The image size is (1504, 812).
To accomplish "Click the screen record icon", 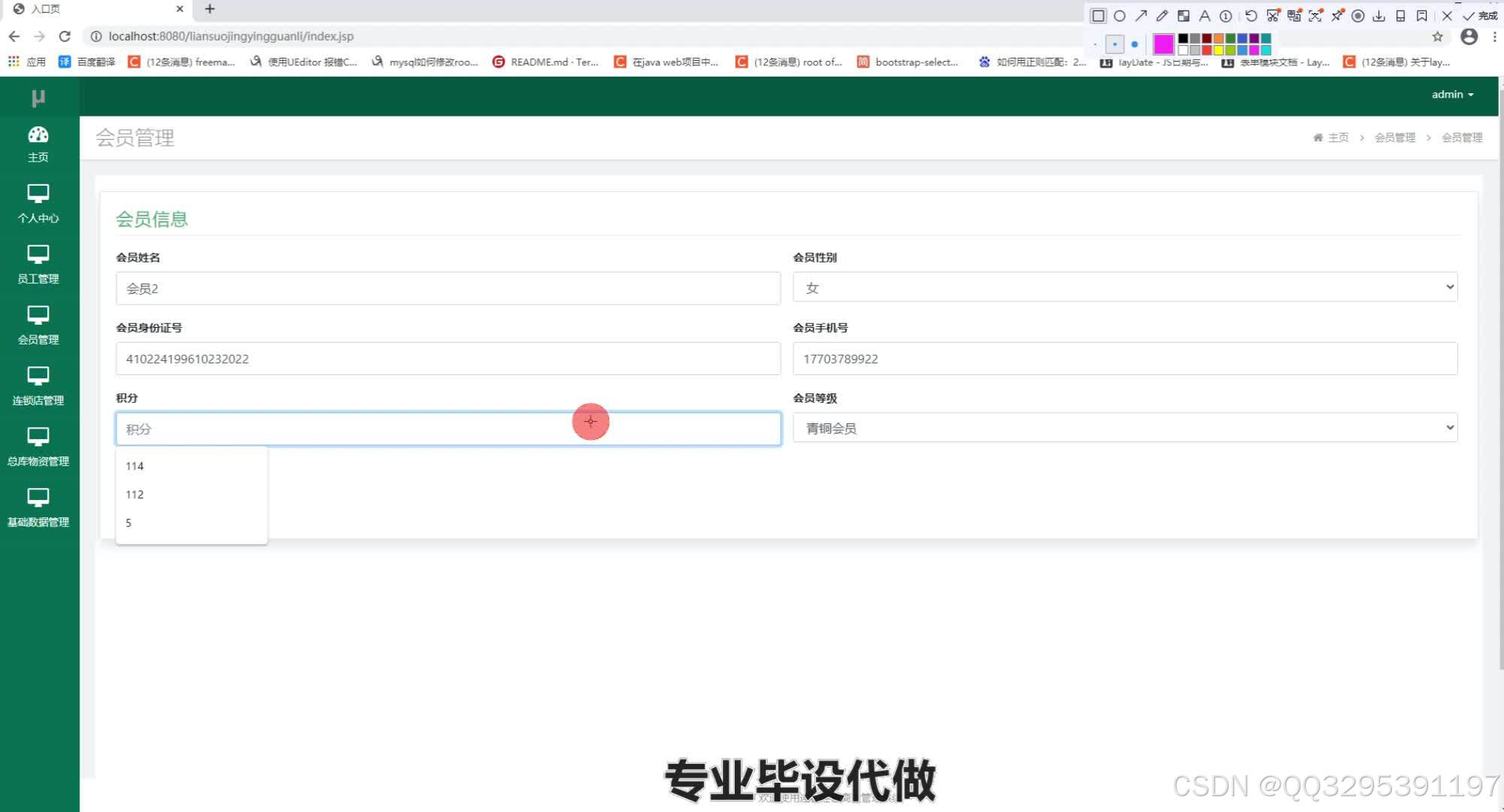I will (1358, 16).
